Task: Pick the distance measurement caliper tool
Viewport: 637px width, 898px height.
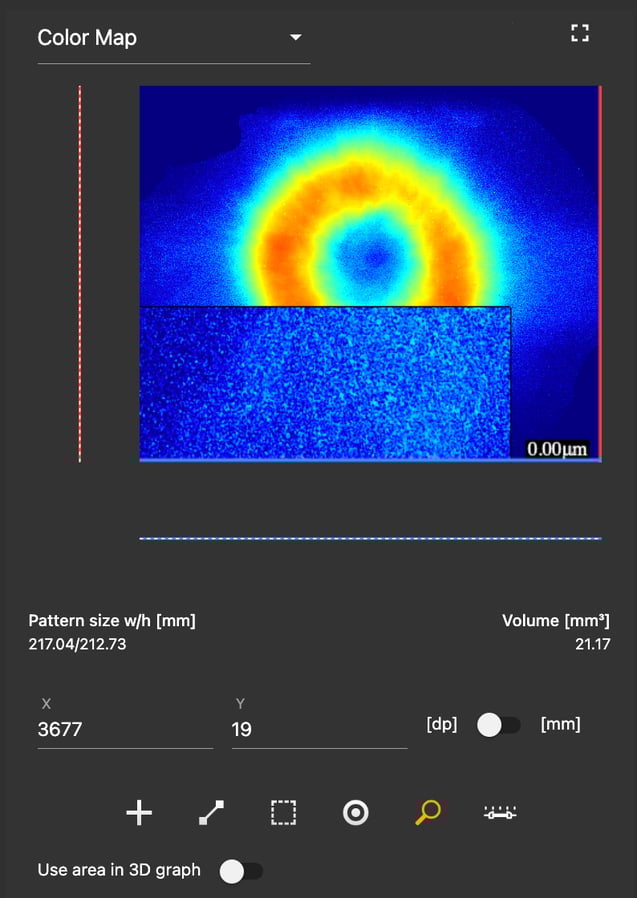Action: (x=499, y=814)
